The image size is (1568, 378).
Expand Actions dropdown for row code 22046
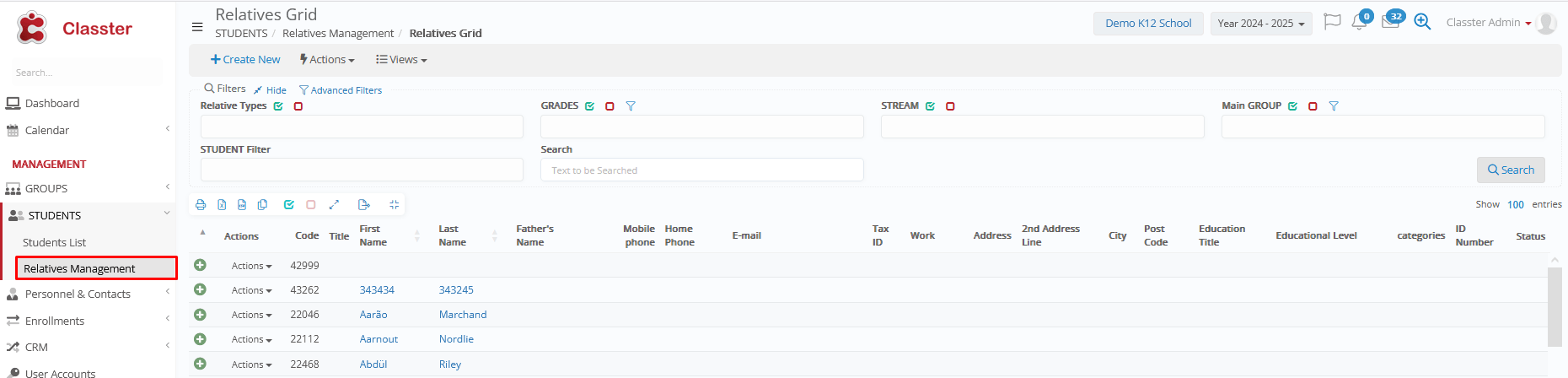pos(251,315)
